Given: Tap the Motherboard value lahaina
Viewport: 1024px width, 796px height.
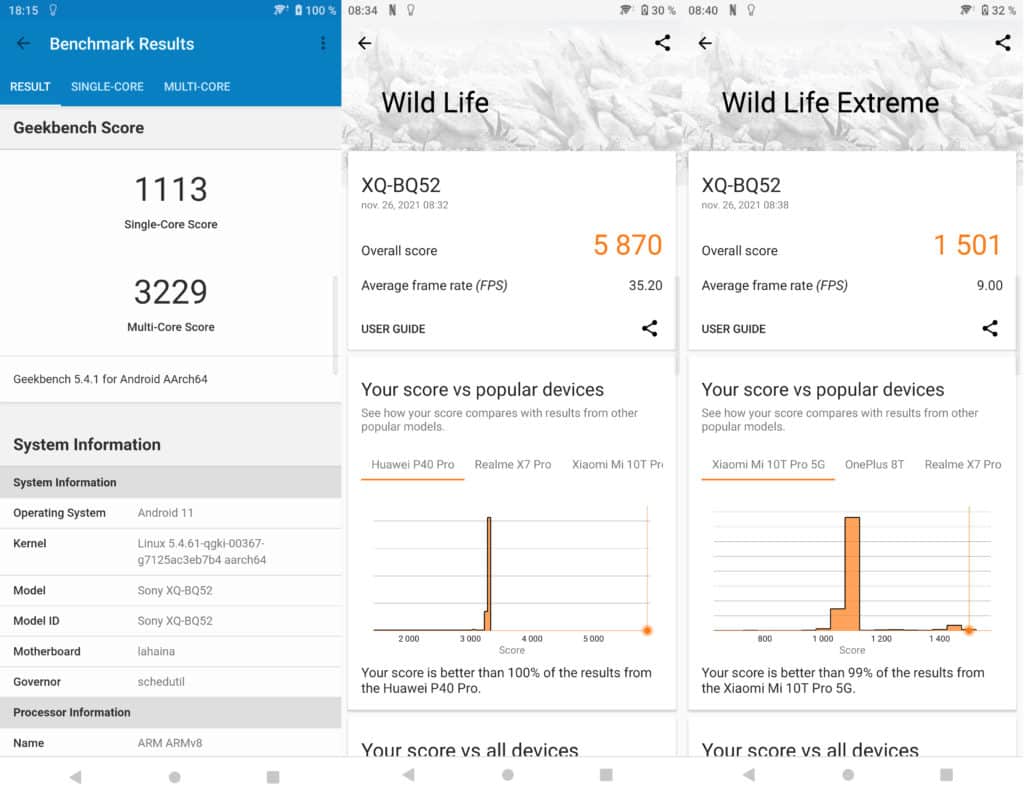Looking at the screenshot, I should [x=156, y=651].
